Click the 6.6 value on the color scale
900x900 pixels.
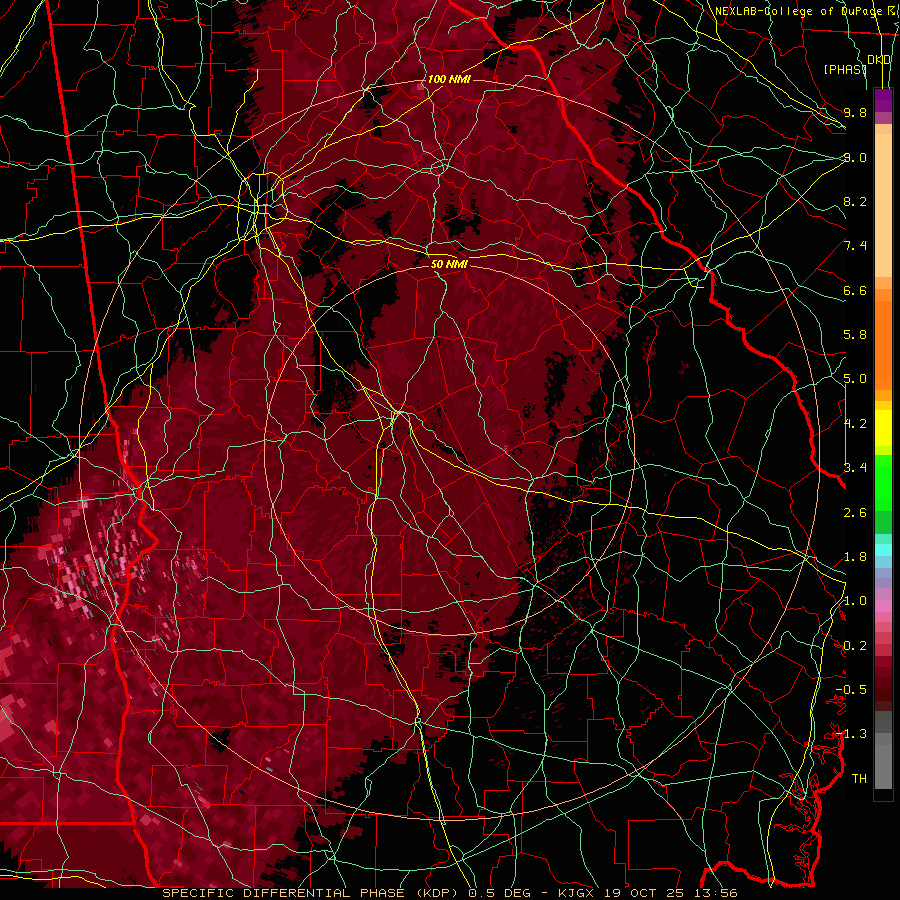(855, 290)
